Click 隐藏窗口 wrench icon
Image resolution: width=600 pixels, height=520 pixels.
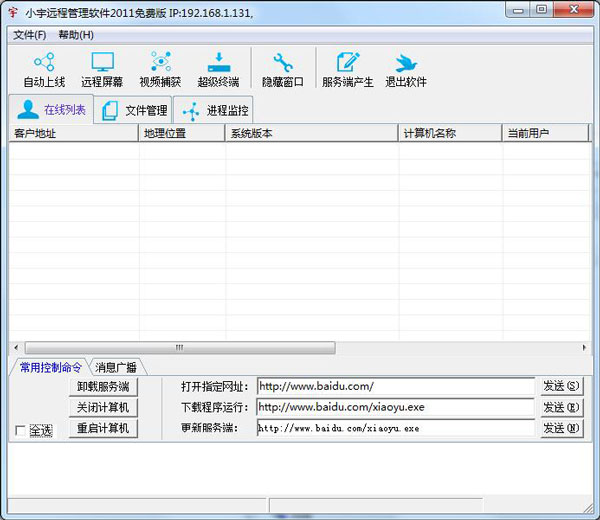pyautogui.click(x=283, y=62)
